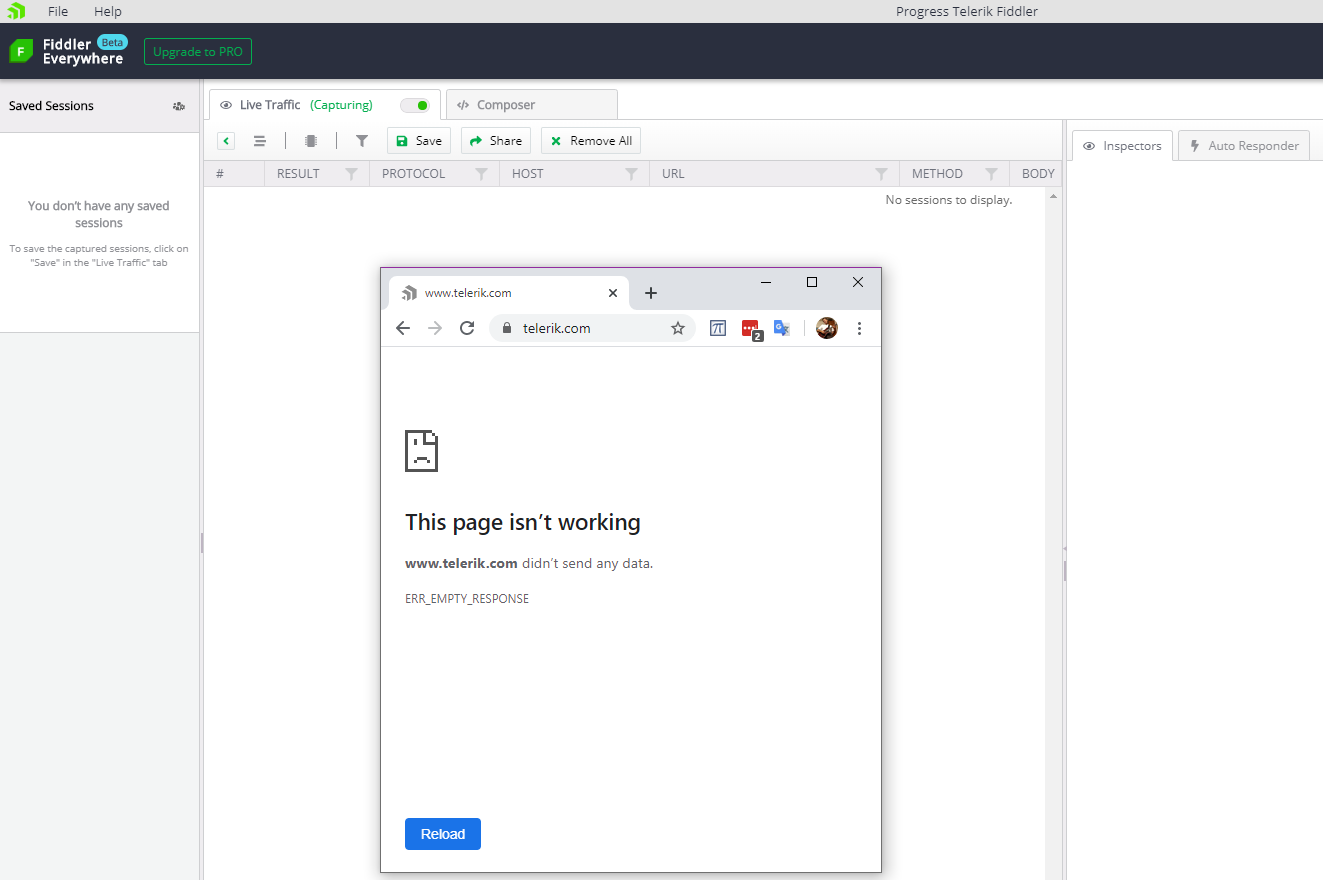
Task: Open METHOD column filter dropdown
Action: tap(991, 174)
